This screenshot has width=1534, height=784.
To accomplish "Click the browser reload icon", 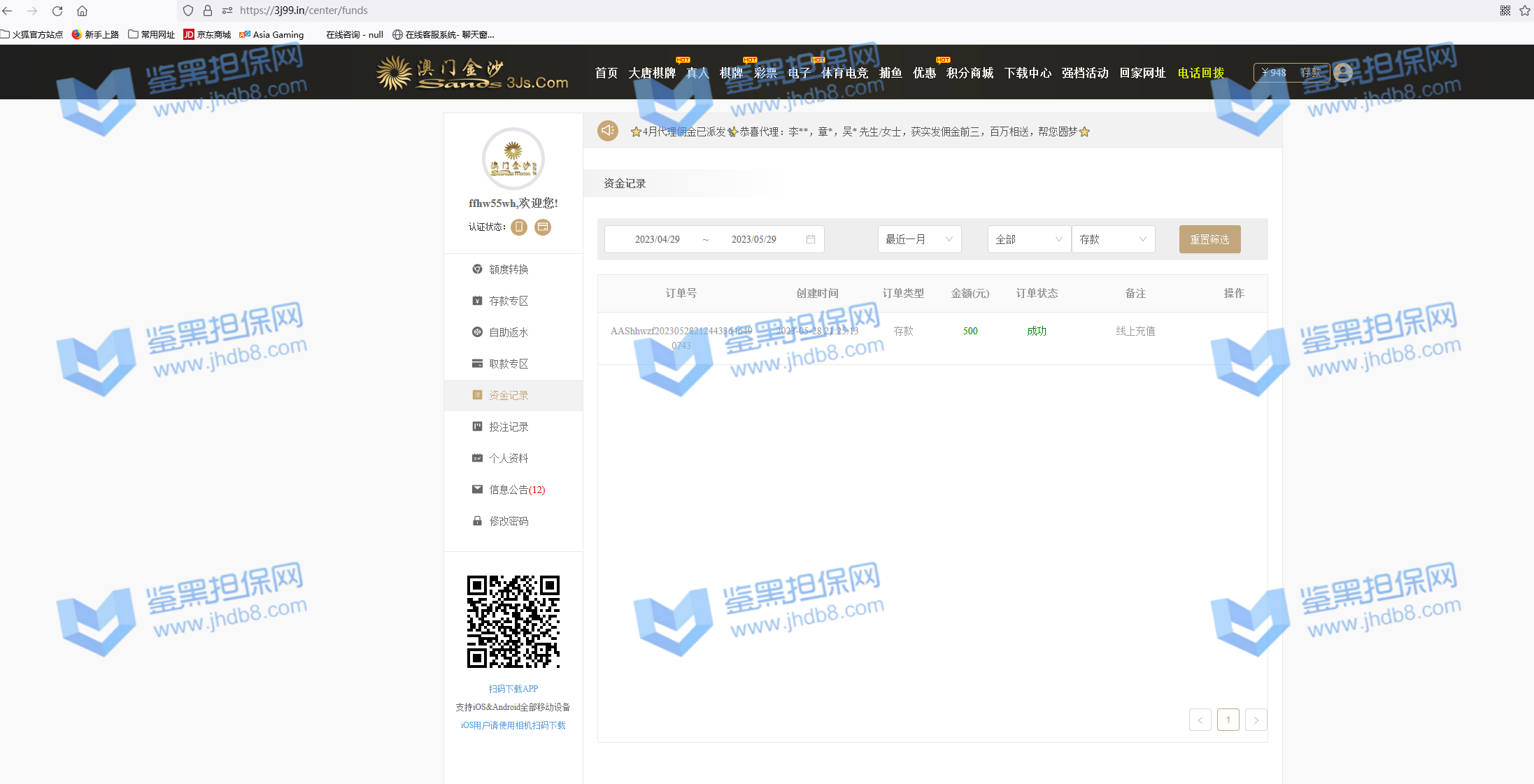I will (57, 10).
